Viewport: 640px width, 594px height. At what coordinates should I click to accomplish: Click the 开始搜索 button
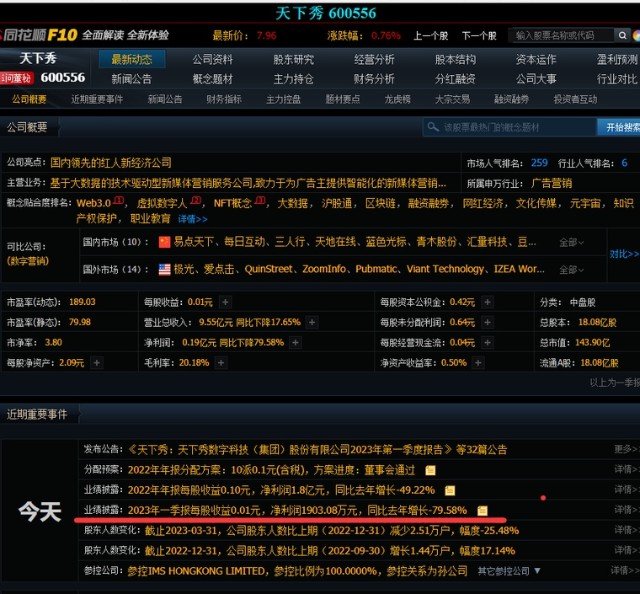(x=618, y=128)
